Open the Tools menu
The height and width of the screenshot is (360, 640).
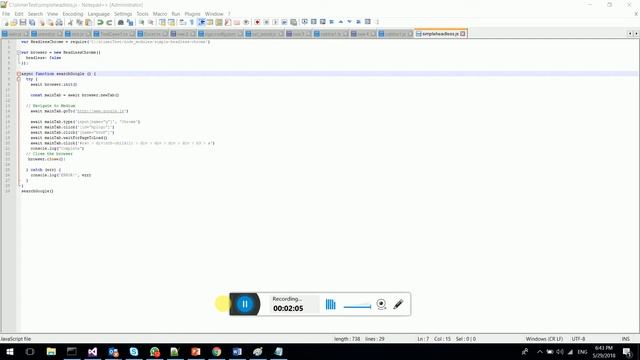[142, 14]
